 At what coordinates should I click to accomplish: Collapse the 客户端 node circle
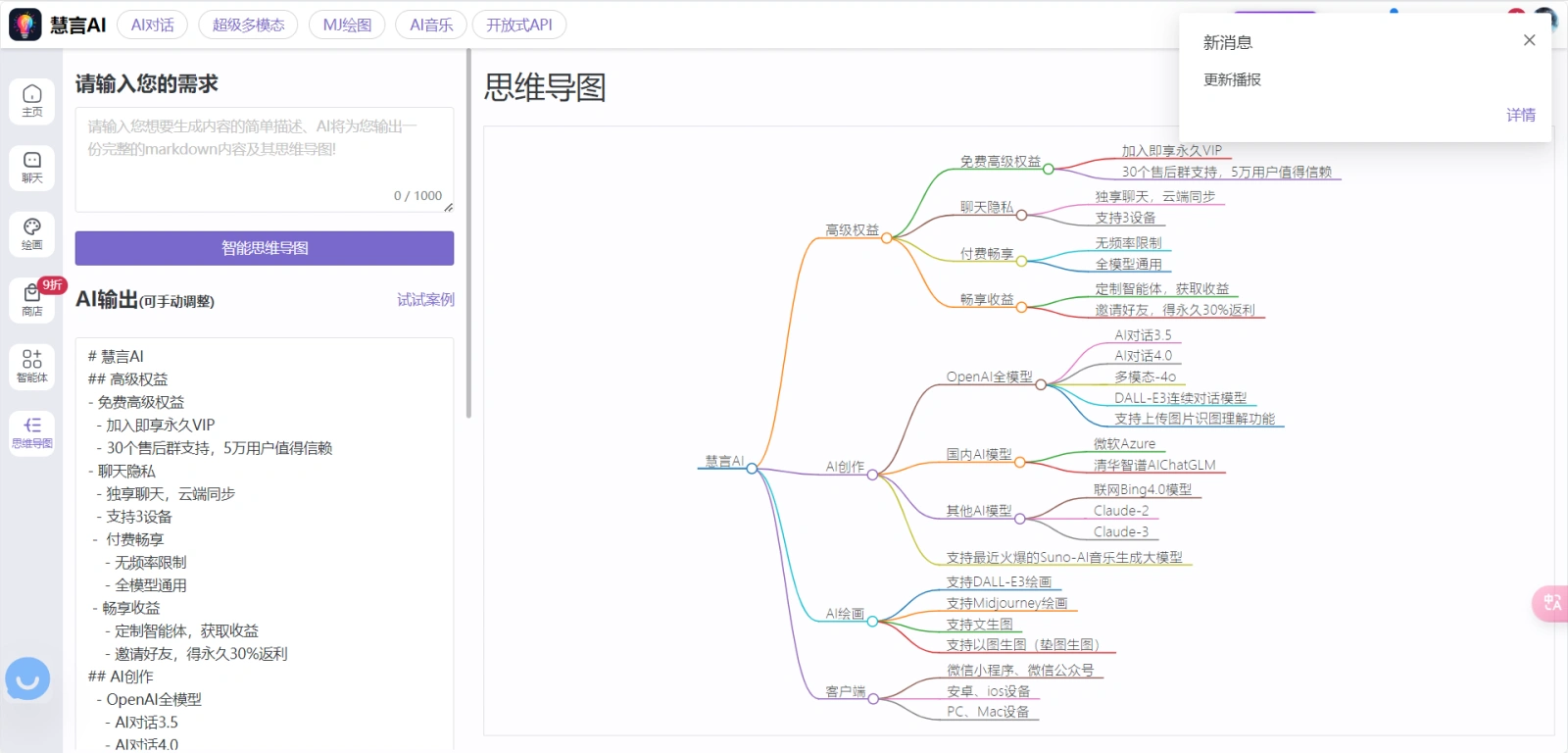(872, 699)
